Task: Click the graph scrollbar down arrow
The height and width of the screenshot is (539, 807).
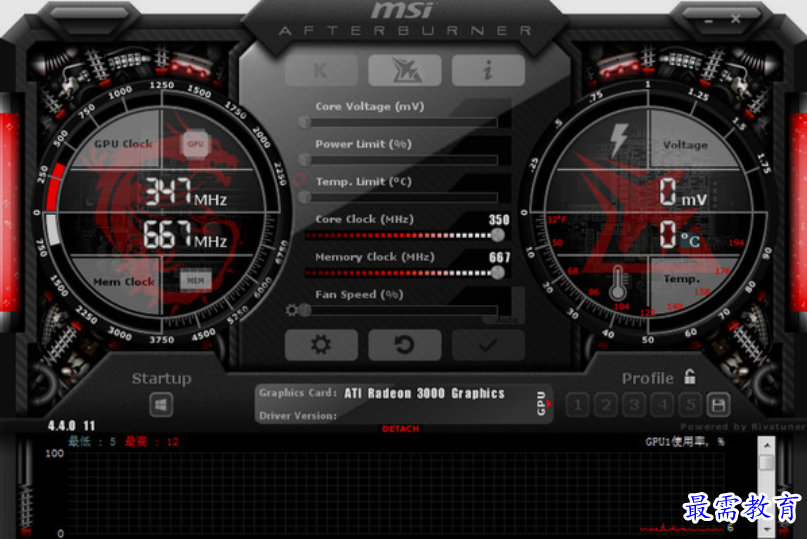Action: tap(767, 529)
